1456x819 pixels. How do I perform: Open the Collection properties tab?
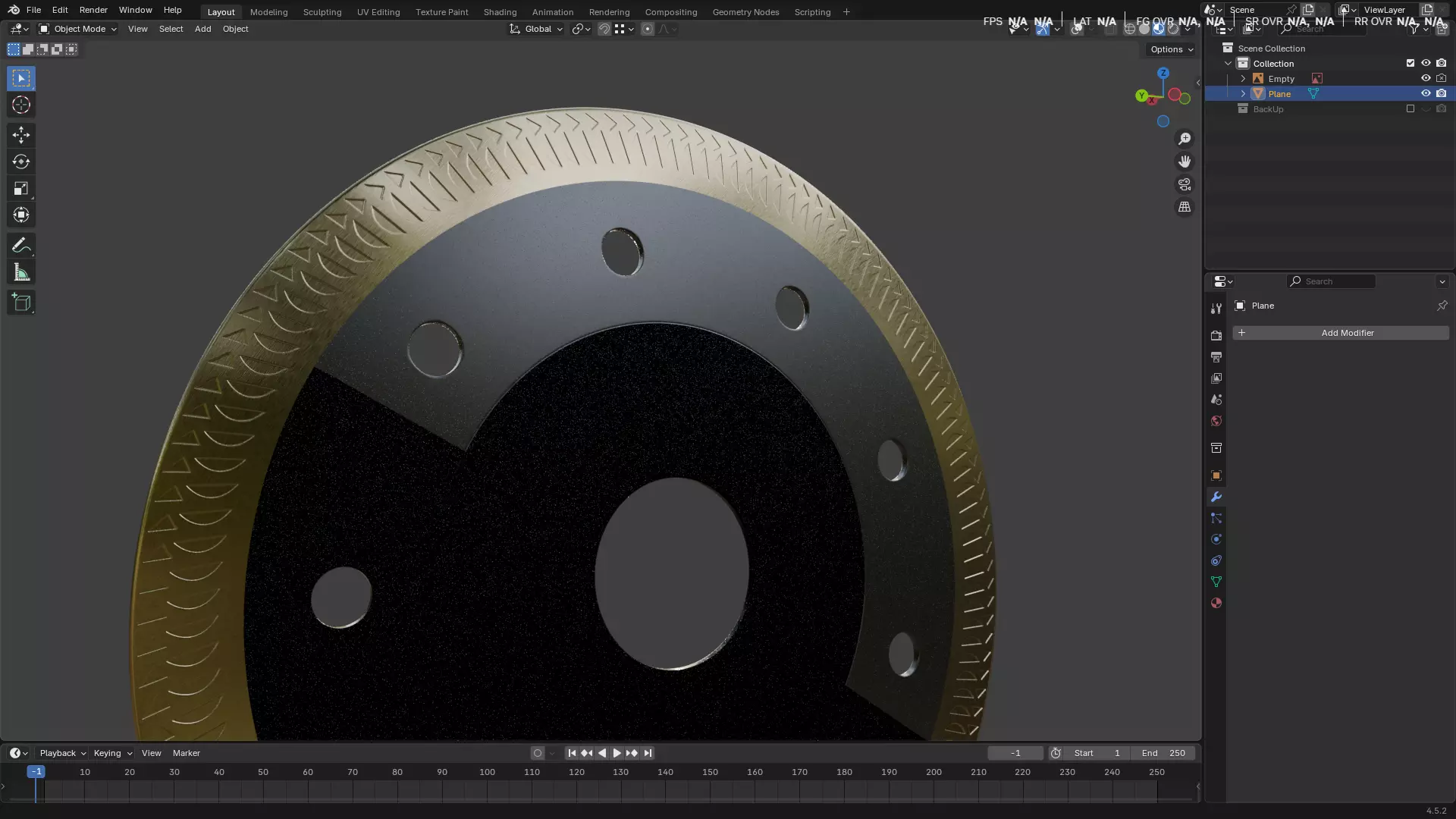1216,448
